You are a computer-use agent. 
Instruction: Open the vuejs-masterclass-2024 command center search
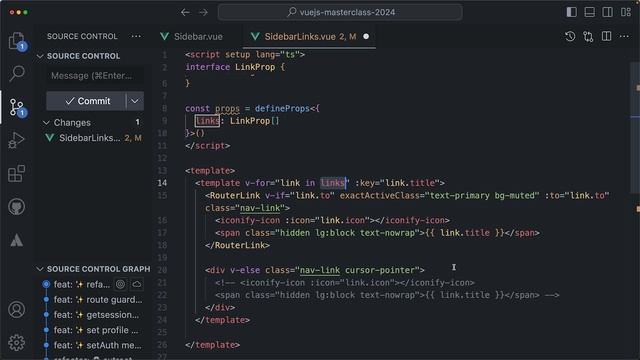(340, 12)
